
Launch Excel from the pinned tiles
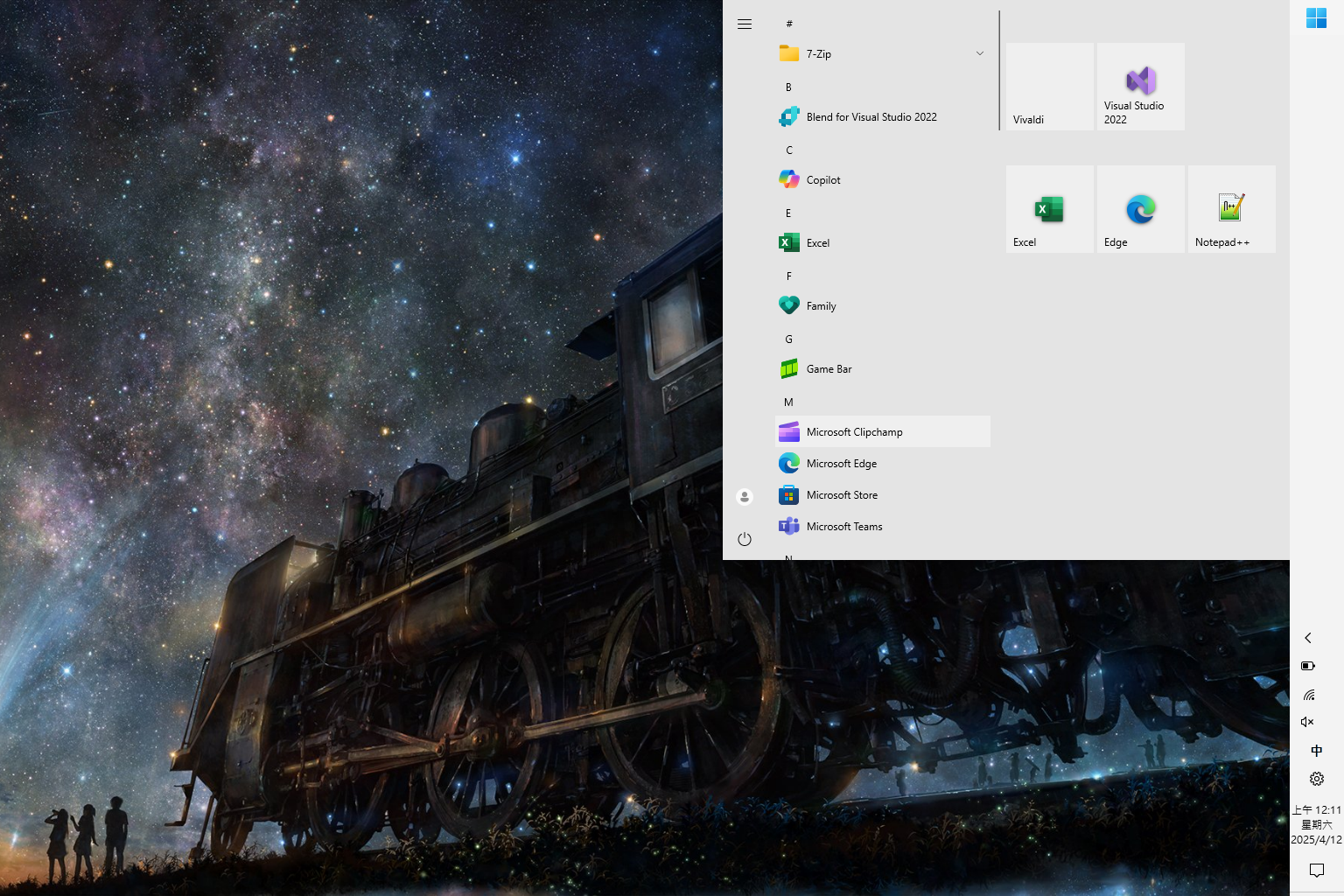point(1049,209)
